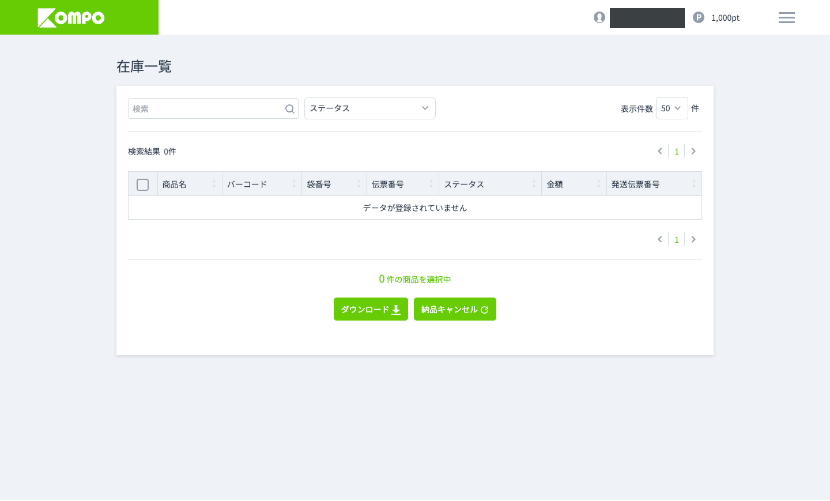The height and width of the screenshot is (501, 830).
Task: Go to previous page in top pagination
Action: (660, 151)
